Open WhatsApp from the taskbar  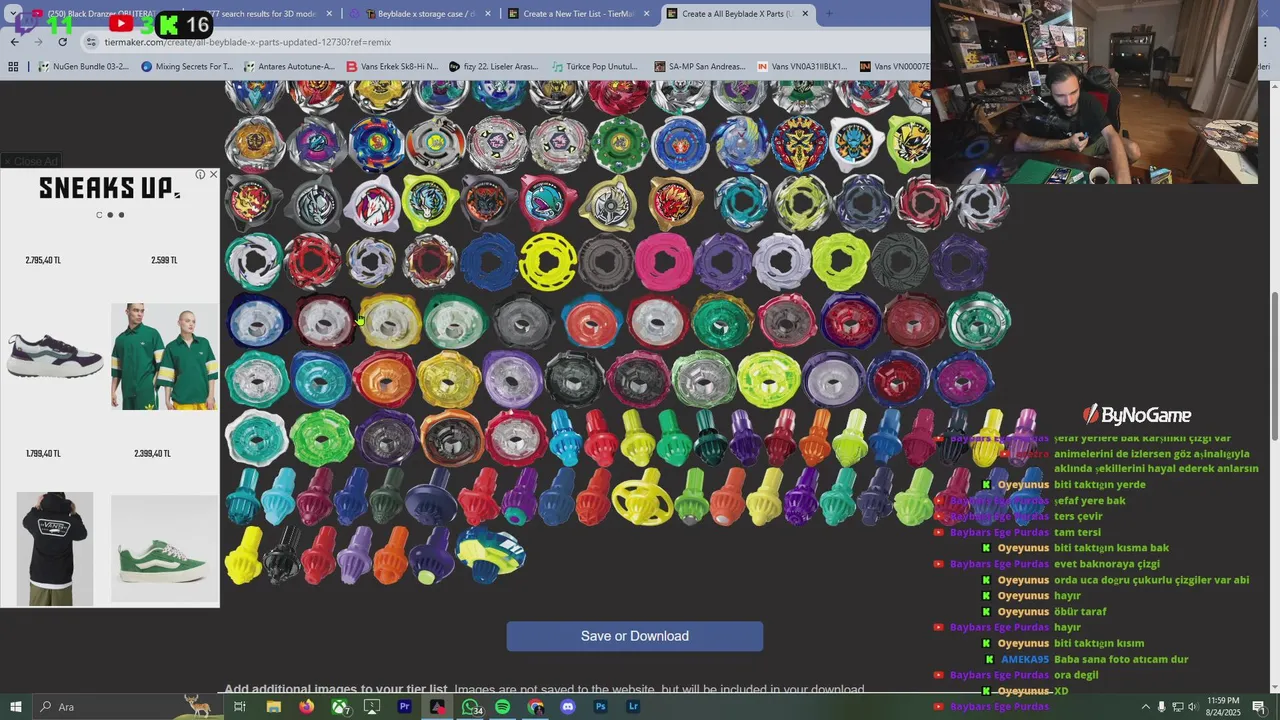[470, 707]
